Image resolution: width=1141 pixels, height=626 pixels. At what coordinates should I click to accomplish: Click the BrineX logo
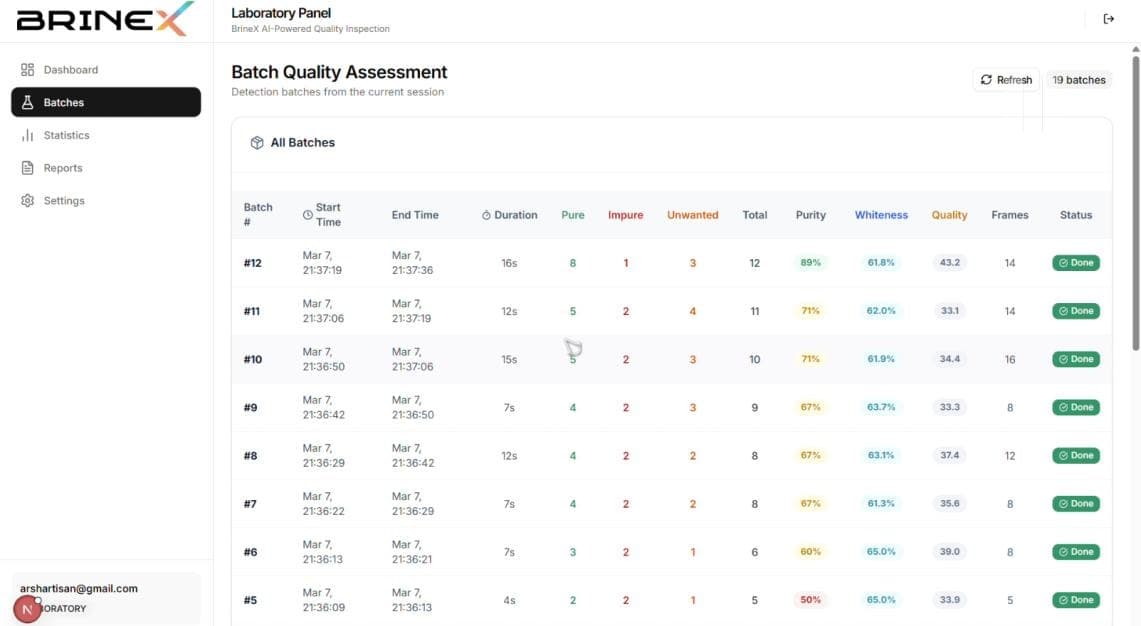click(x=106, y=20)
